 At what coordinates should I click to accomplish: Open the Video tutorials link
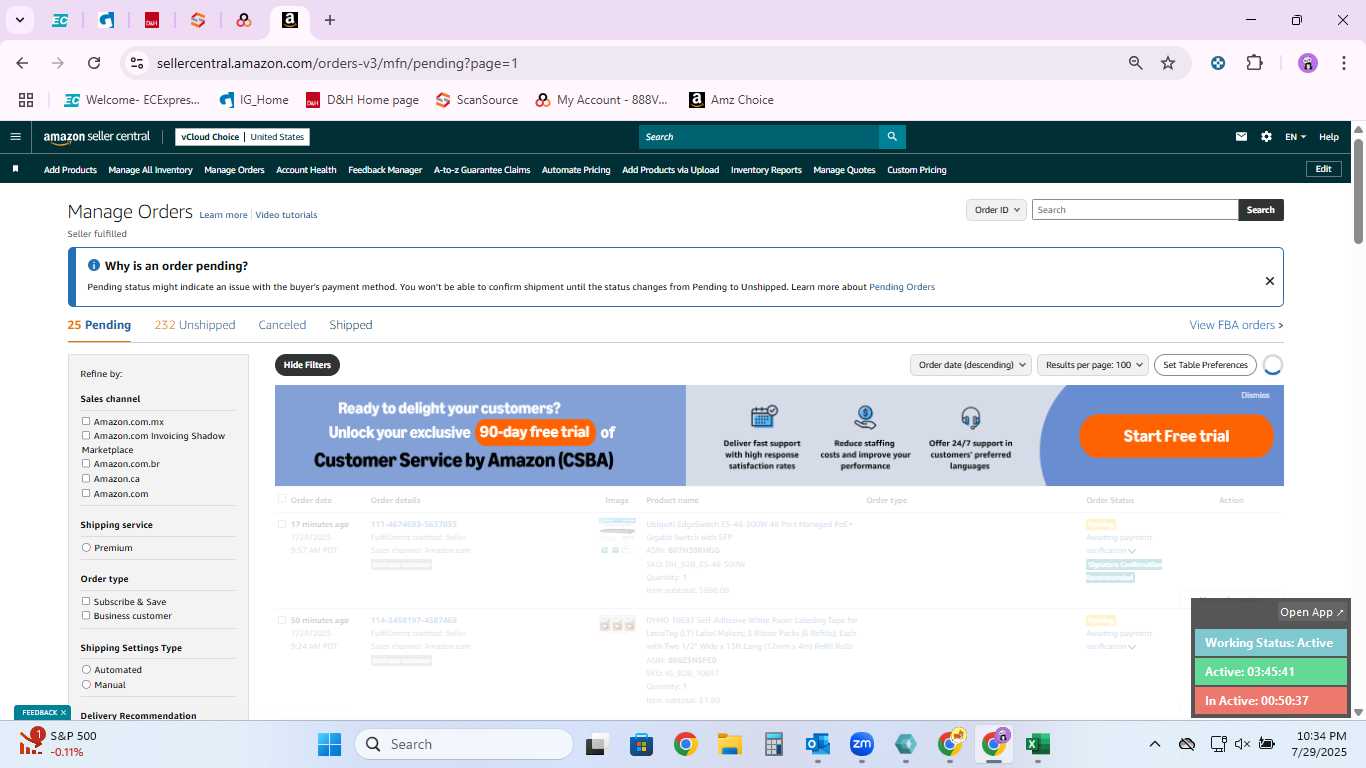286,215
